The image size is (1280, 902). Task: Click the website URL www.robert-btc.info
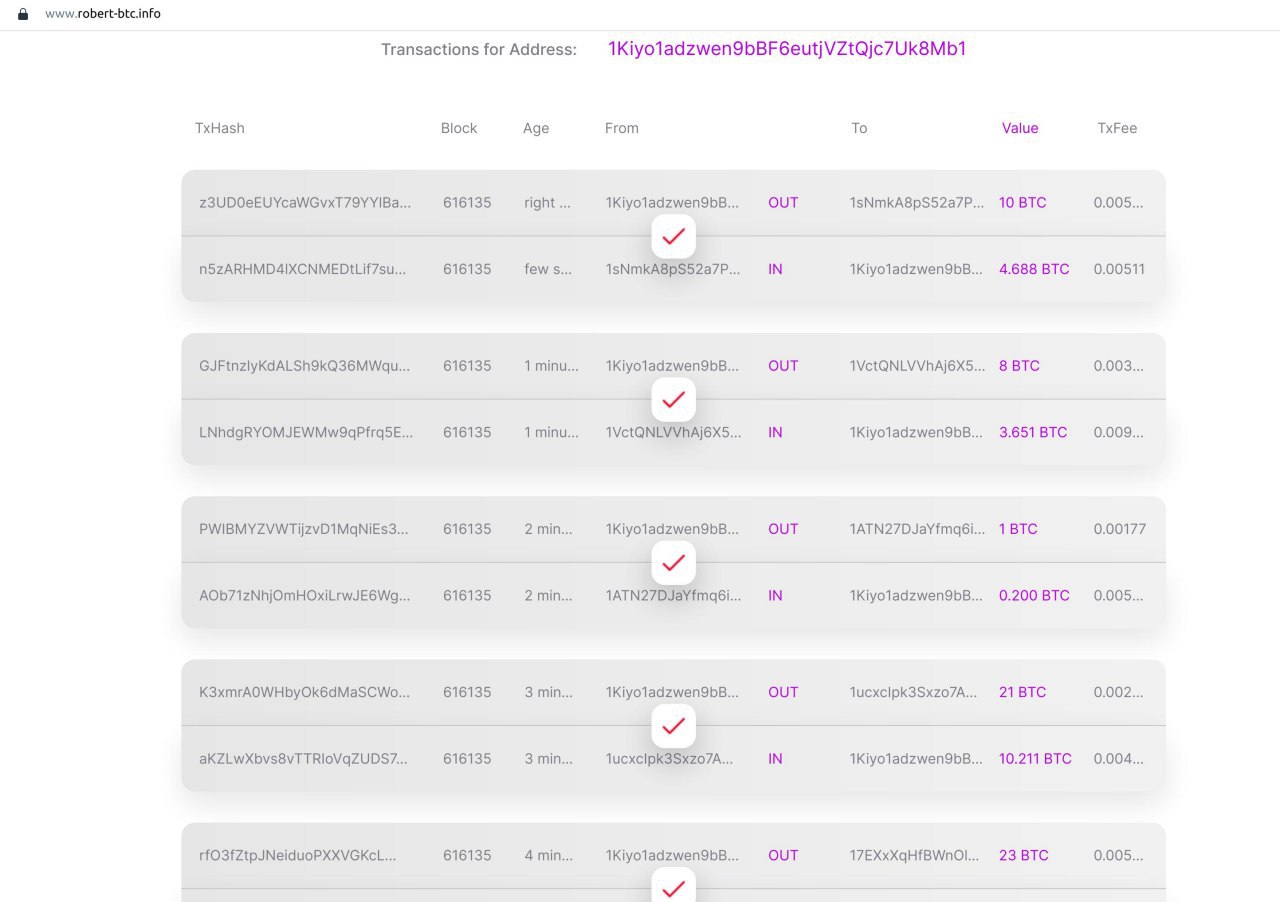[103, 14]
